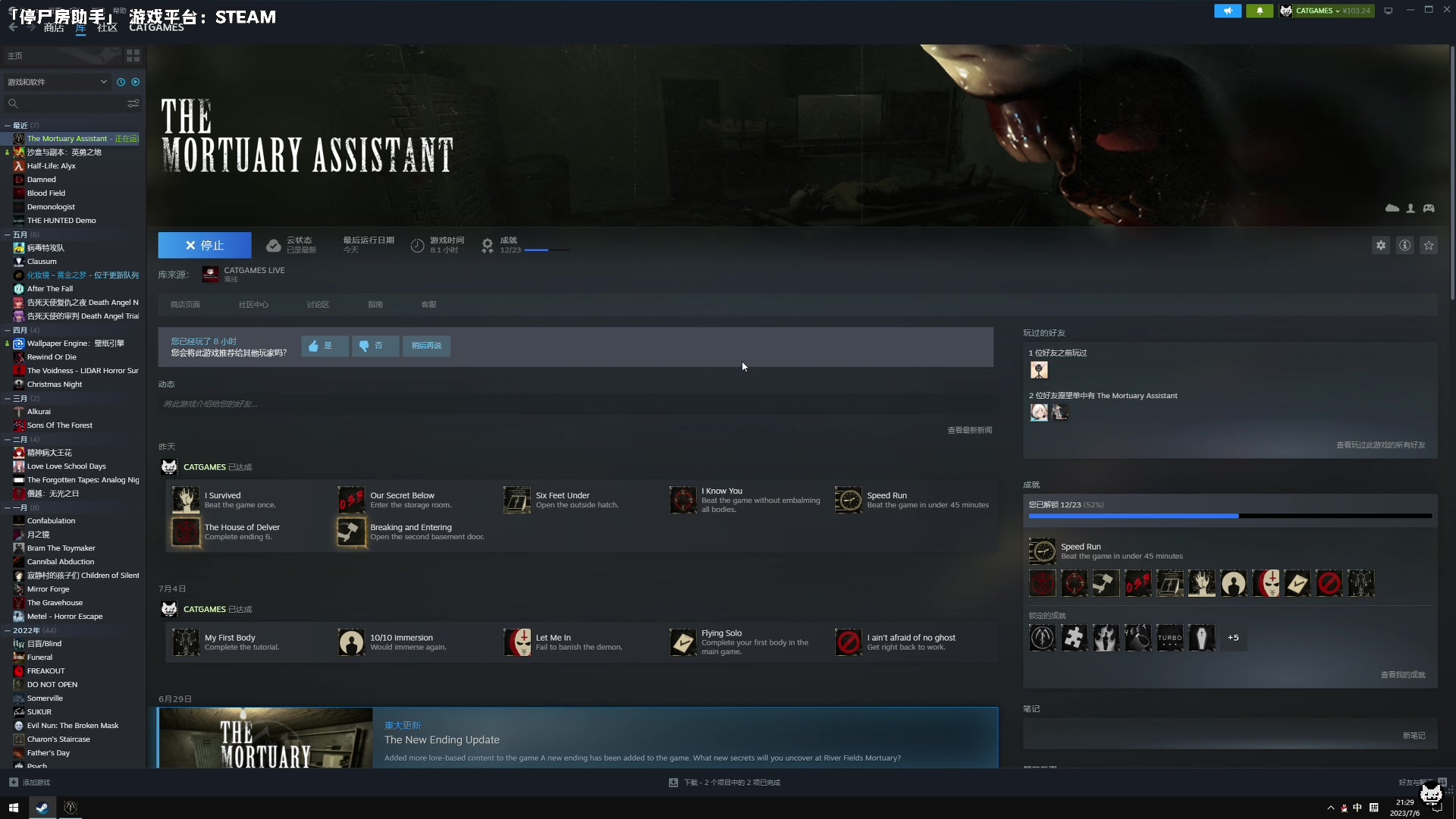Click the I Survived achievement icon
This screenshot has width=1456, height=819.
click(x=186, y=500)
